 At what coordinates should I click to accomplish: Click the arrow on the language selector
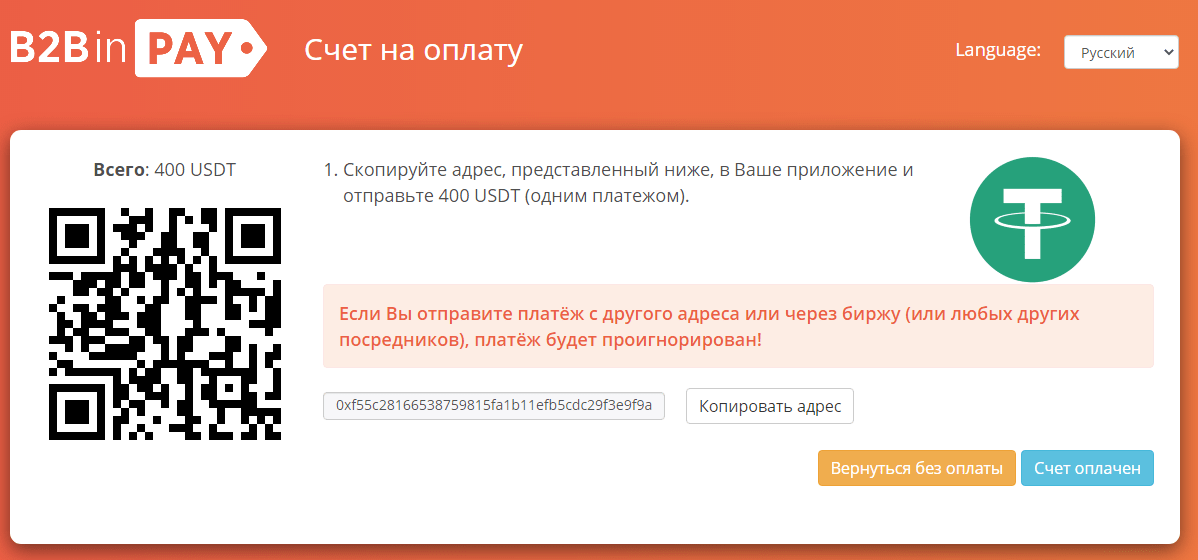pos(1169,52)
